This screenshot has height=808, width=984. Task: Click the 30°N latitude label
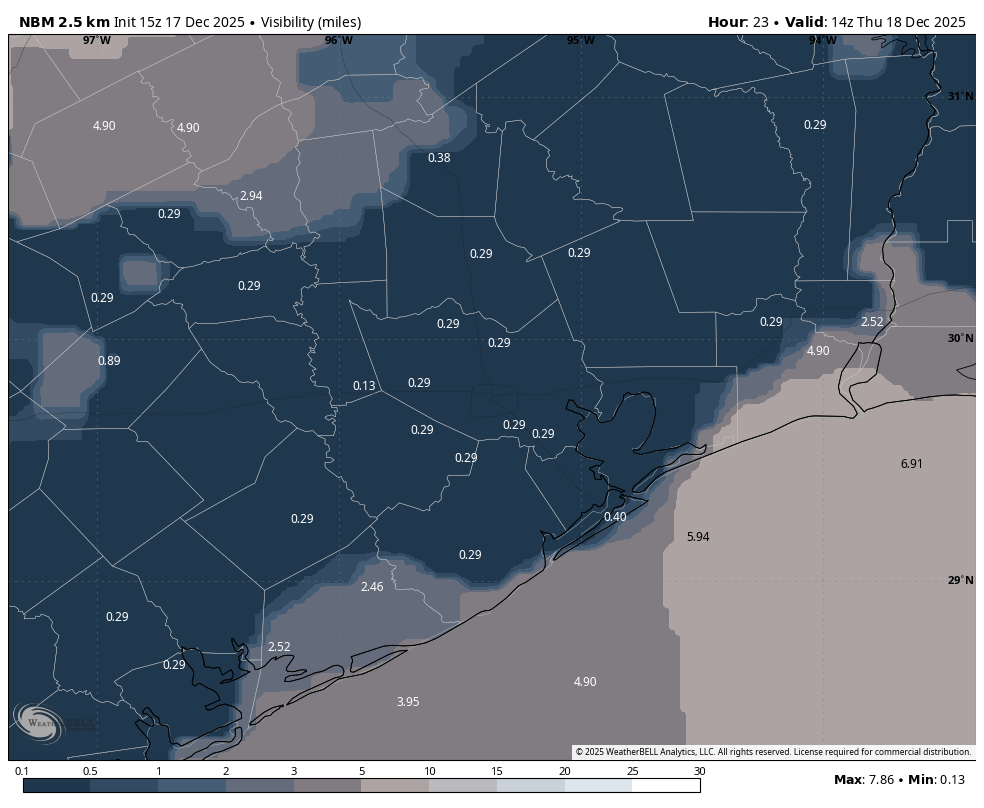[960, 338]
